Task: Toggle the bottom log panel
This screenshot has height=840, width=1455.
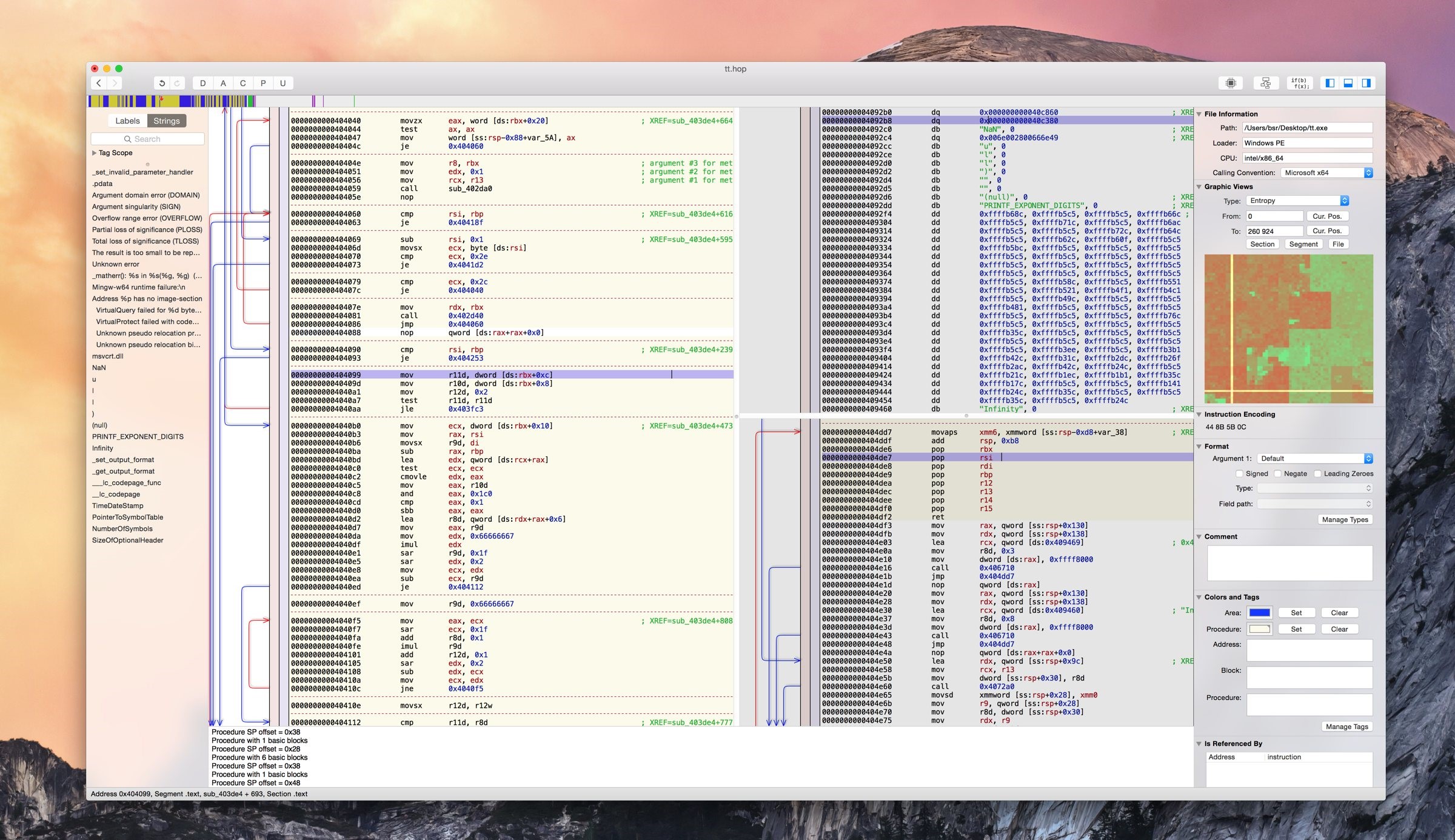Action: [x=1348, y=83]
